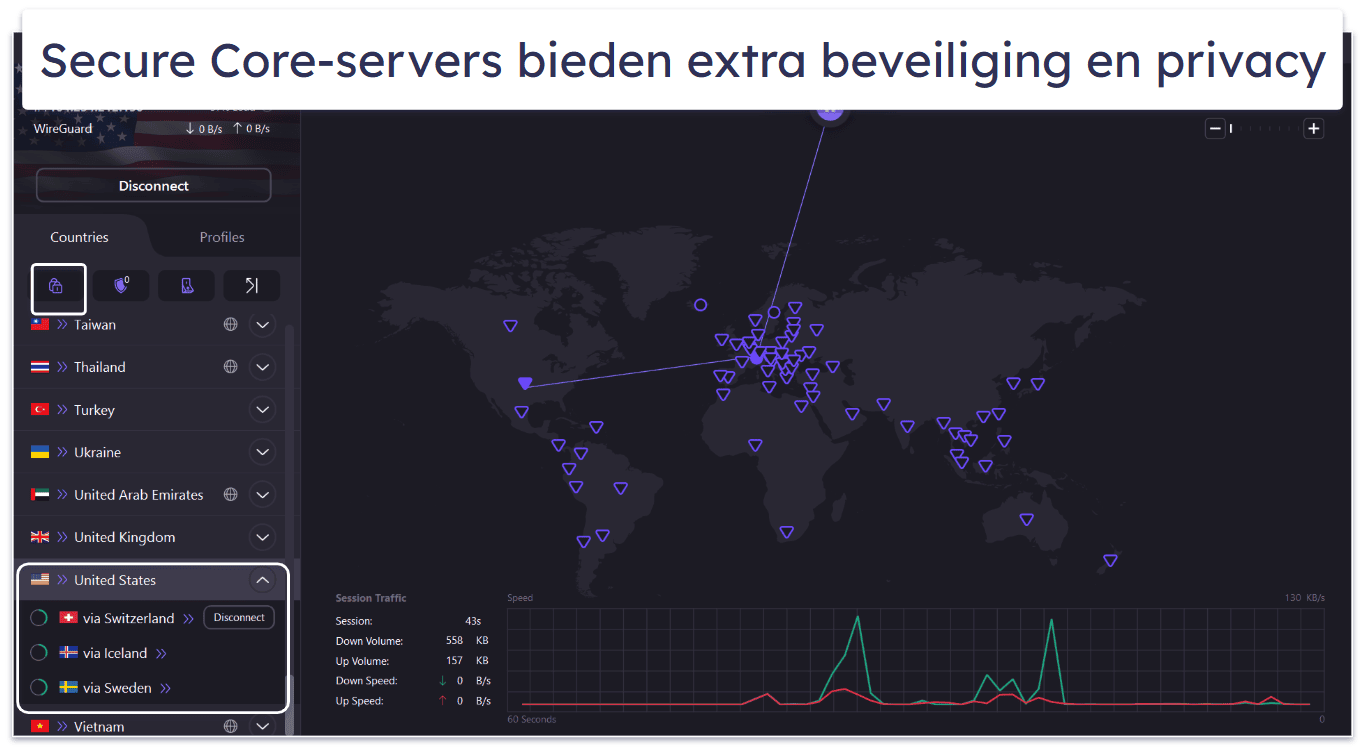The image size is (1365, 749).
Task: Click double-arrow icon after via Iceland
Action: (x=161, y=654)
